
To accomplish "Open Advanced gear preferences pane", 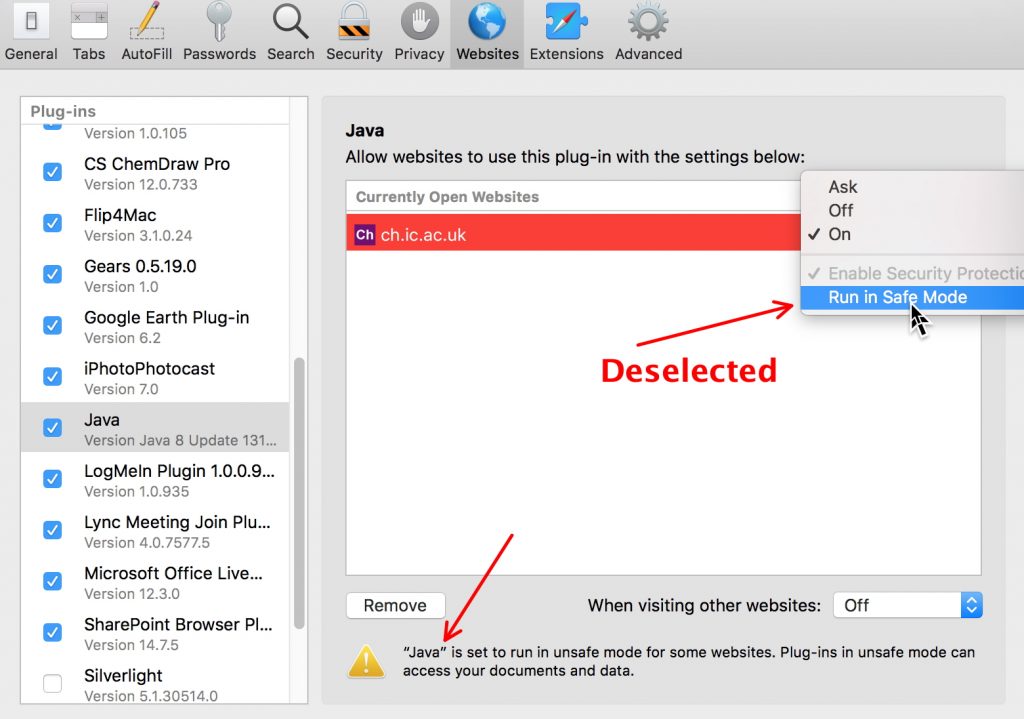I will [648, 32].
